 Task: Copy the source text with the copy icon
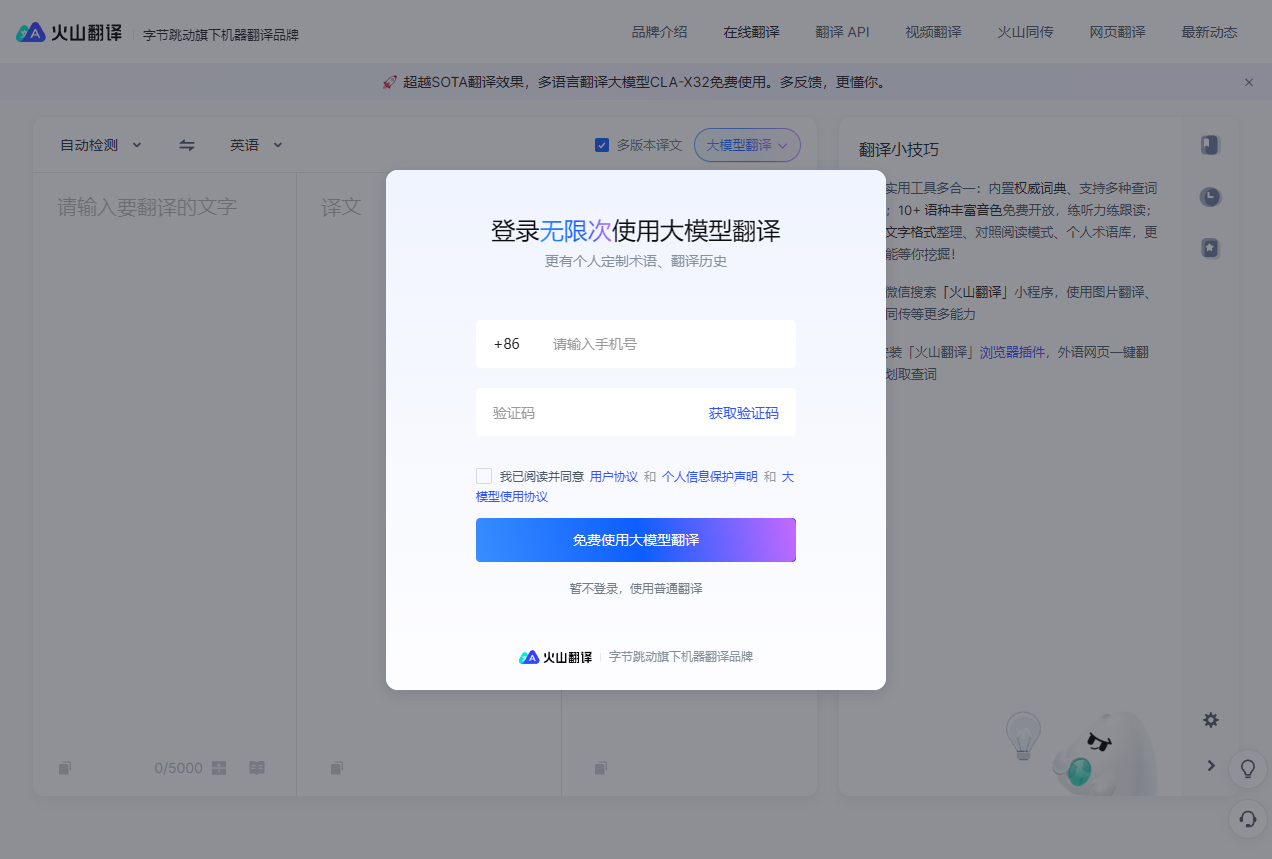[64, 767]
